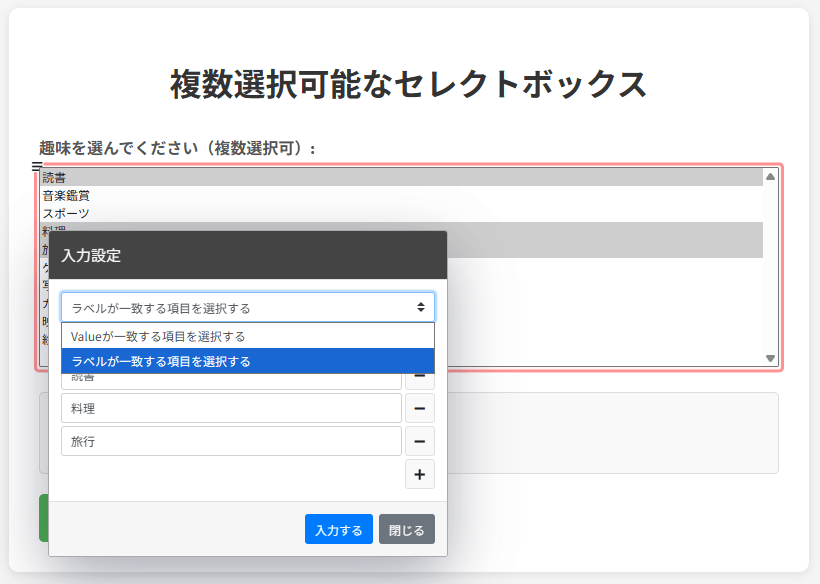Image resolution: width=820 pixels, height=584 pixels.
Task: Click the hobby list scroll up arrow
Action: click(x=770, y=177)
